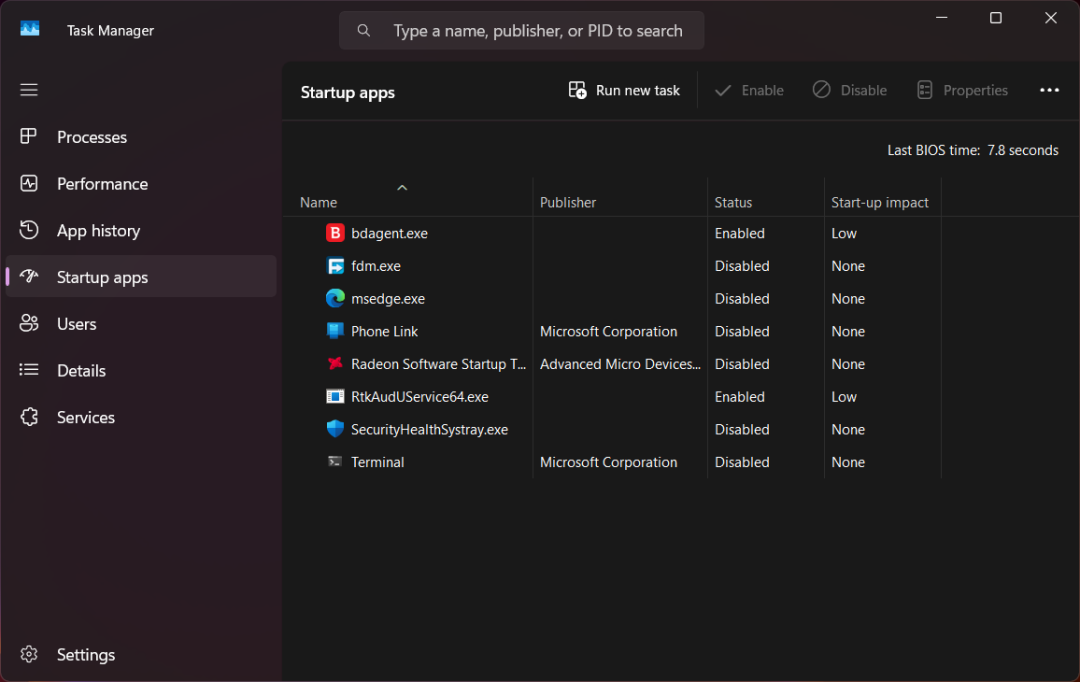1080x682 pixels.
Task: Click the RtkAudUService64.exe icon
Action: (335, 397)
